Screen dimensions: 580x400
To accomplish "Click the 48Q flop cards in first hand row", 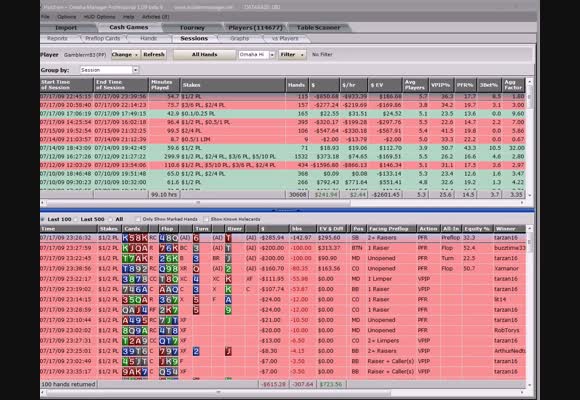I will click(x=169, y=238).
